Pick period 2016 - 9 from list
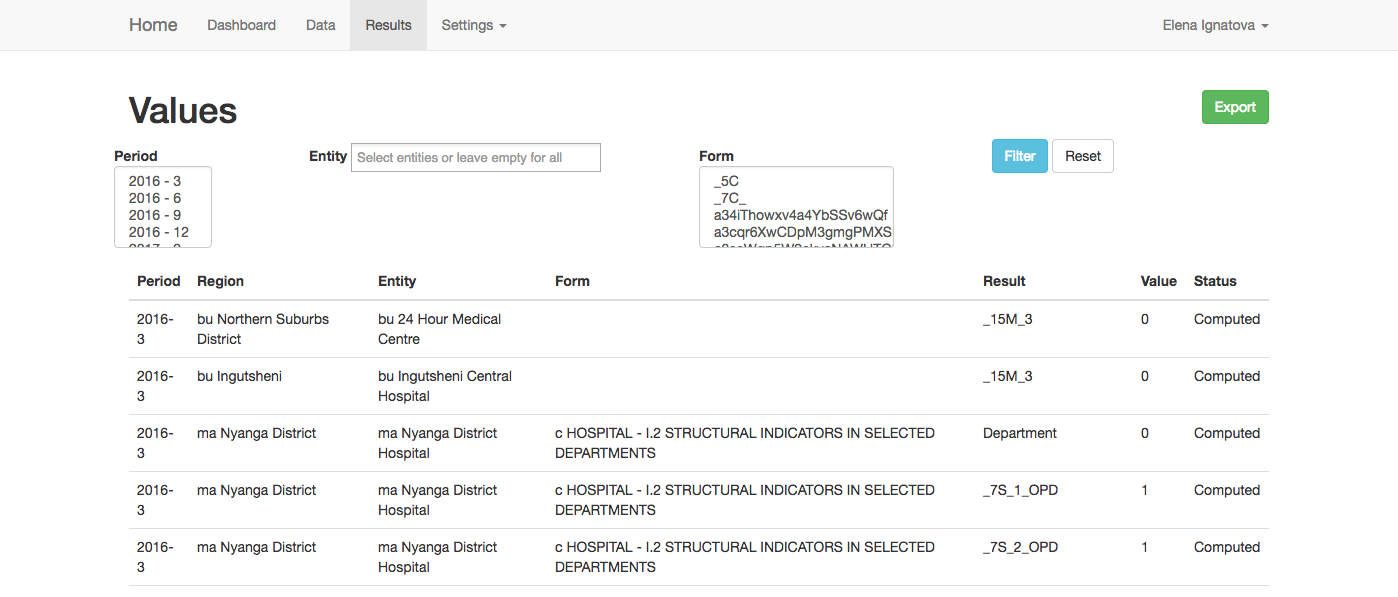 pyautogui.click(x=155, y=215)
